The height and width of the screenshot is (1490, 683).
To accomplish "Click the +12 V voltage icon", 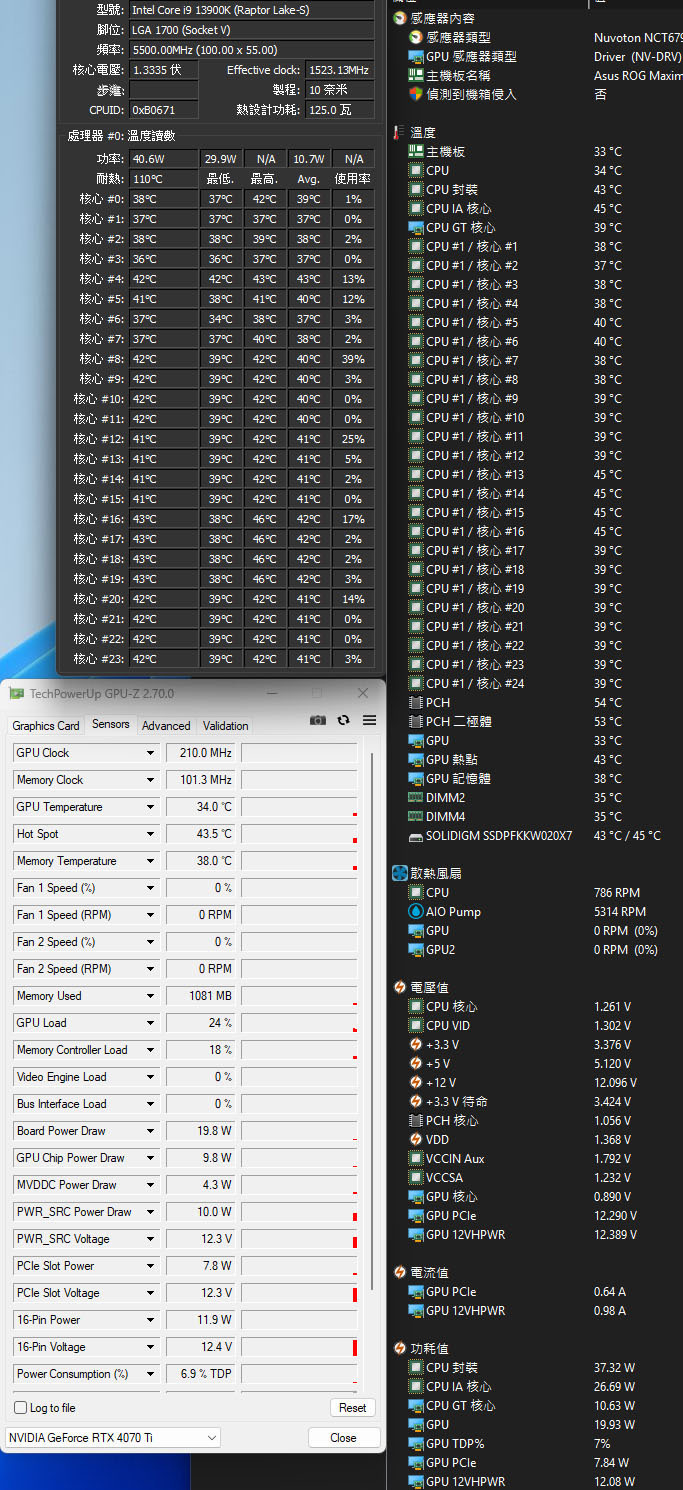I will coord(417,1082).
